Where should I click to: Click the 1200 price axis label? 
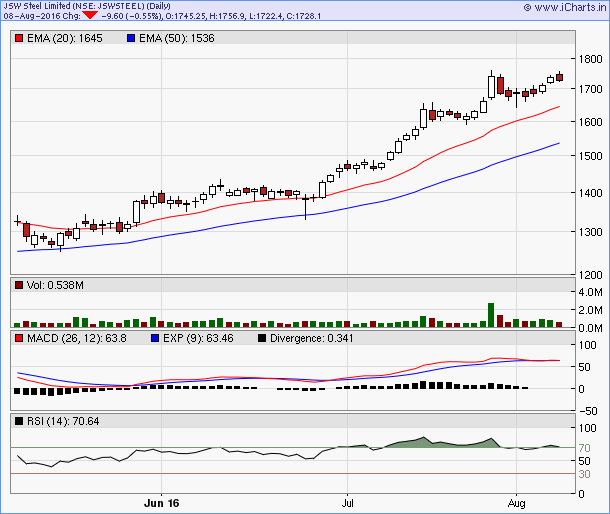[x=590, y=275]
